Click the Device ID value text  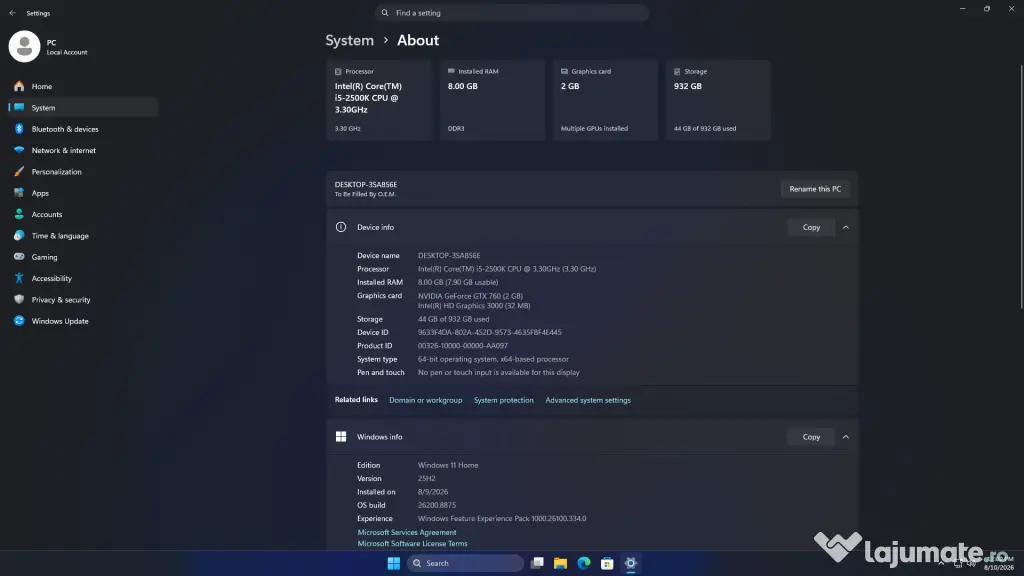[x=489, y=332]
